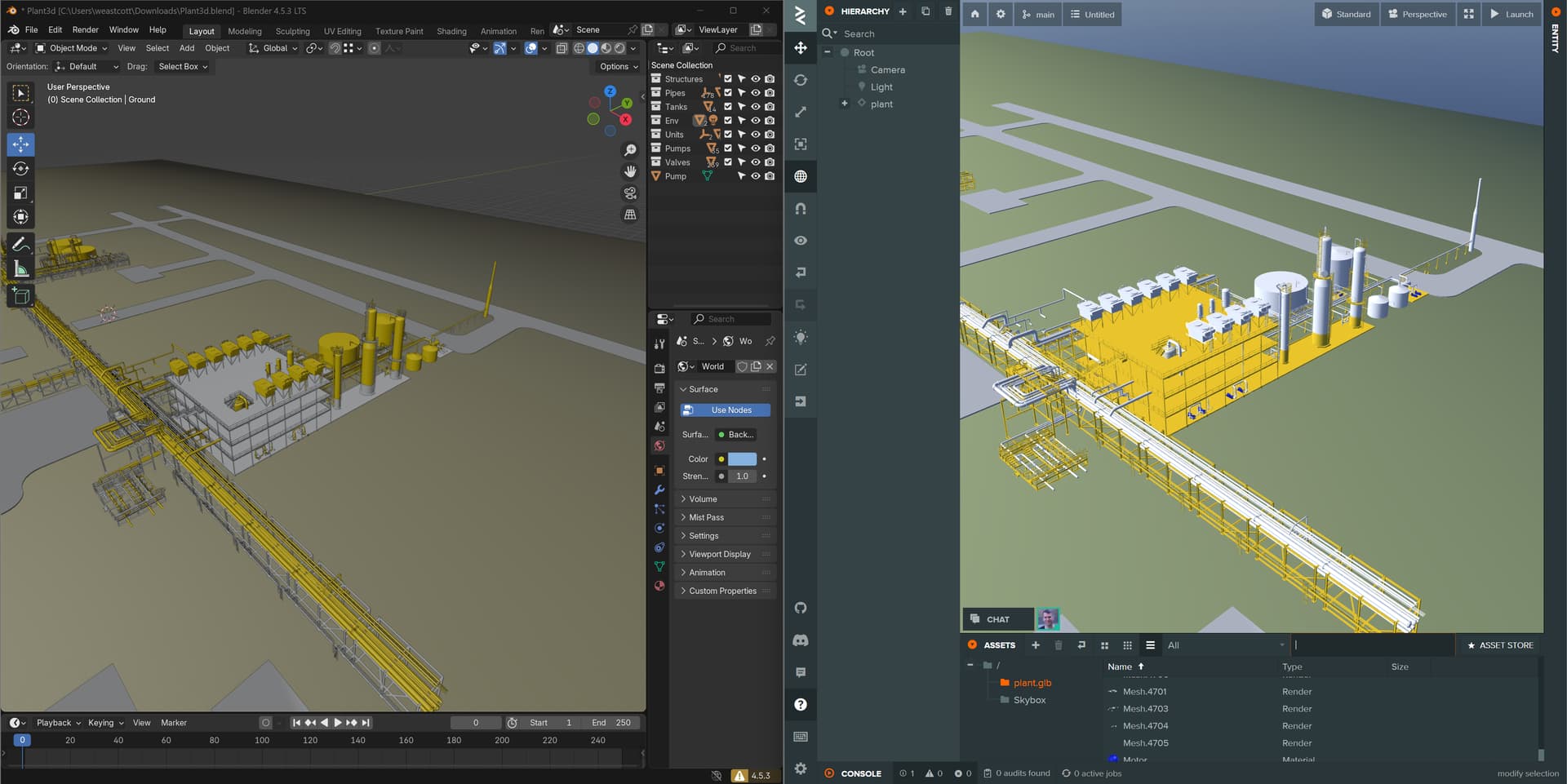Open the Render menu in Blender
This screenshot has height=784, width=1567.
(85, 30)
